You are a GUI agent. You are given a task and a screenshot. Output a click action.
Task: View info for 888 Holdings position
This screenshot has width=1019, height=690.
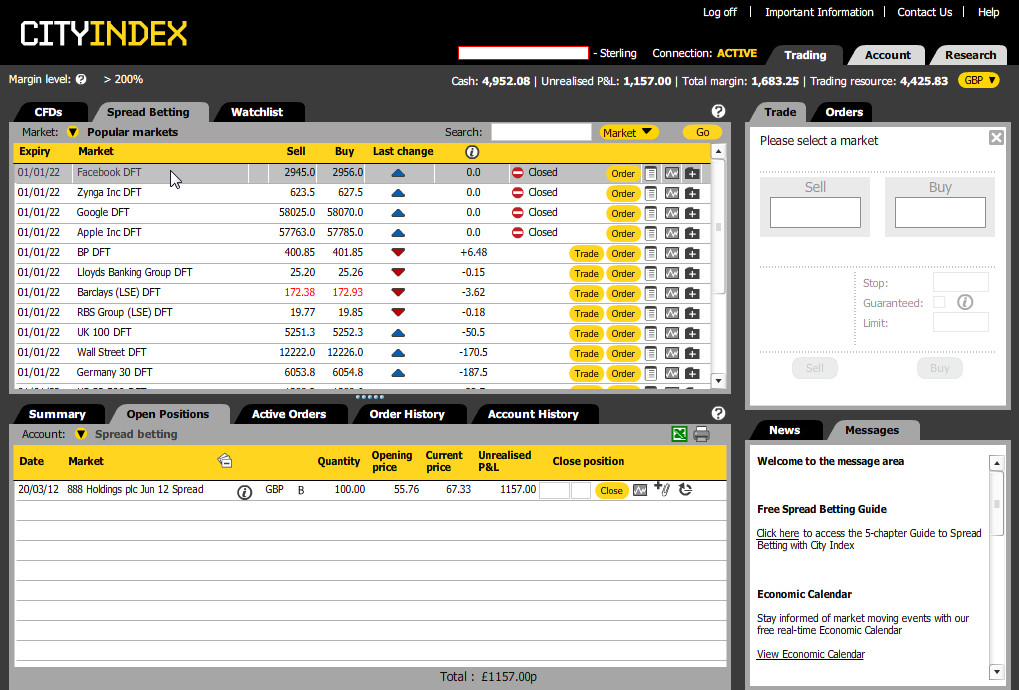coord(244,492)
